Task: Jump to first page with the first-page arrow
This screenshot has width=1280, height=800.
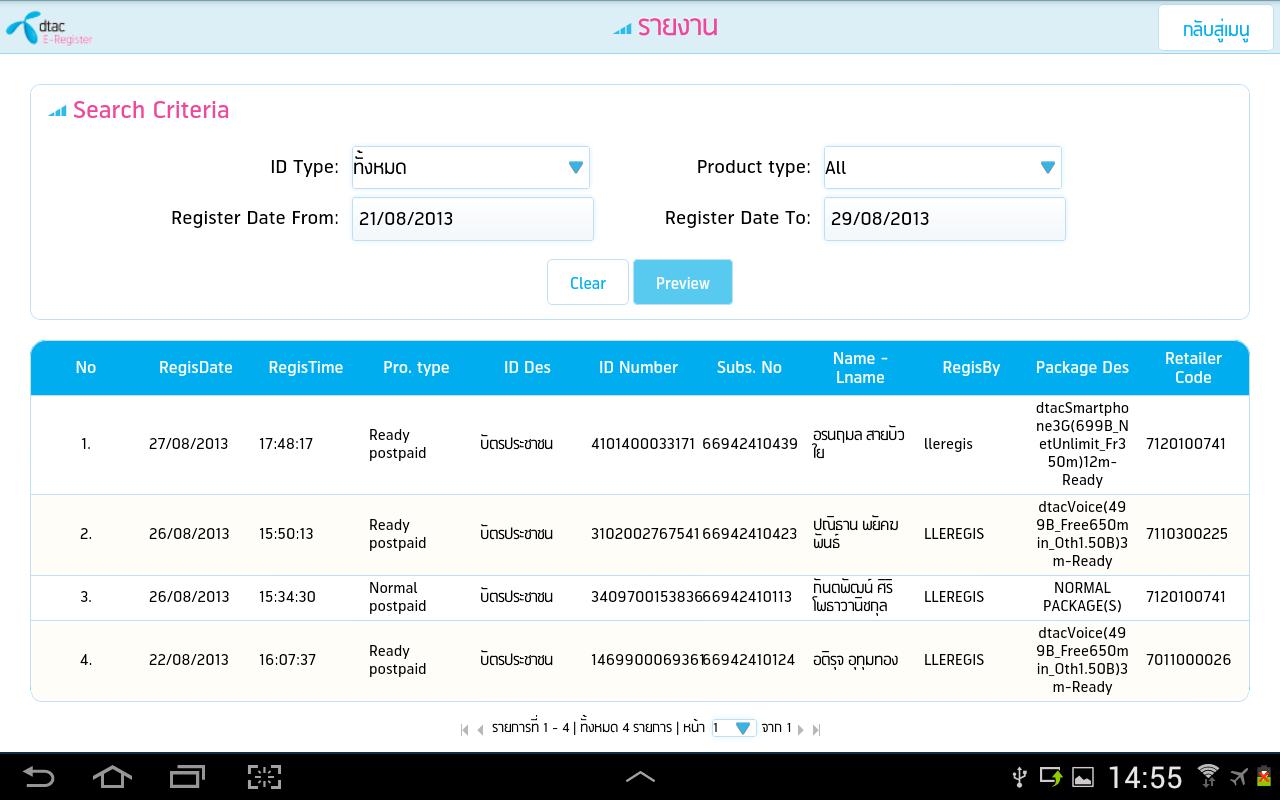Action: 462,729
